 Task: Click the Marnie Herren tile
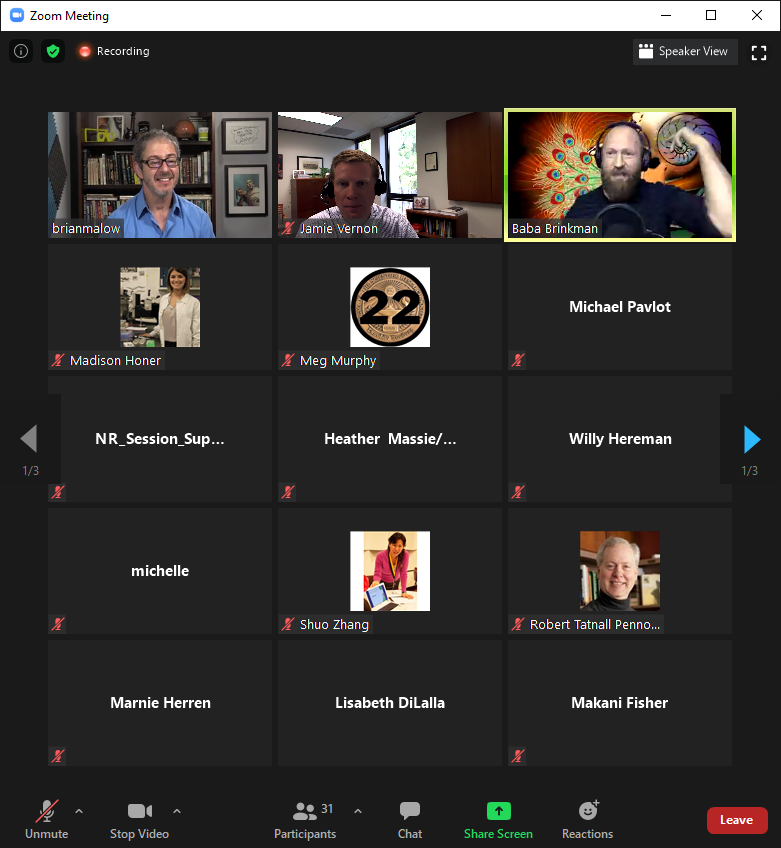(160, 703)
